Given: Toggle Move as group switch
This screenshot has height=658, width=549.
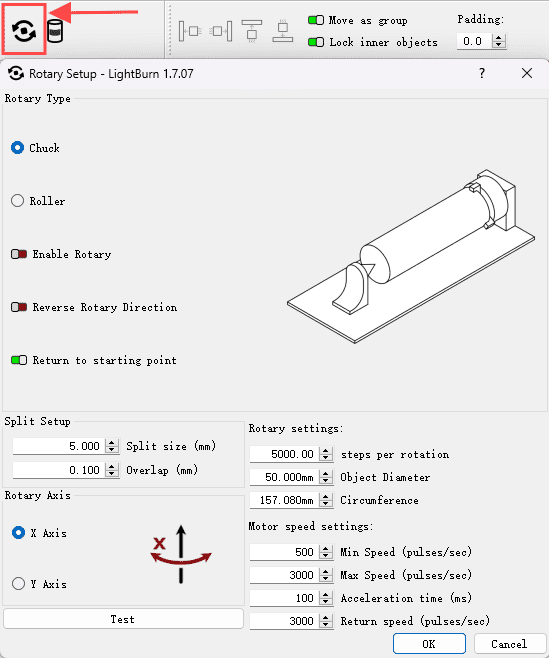Looking at the screenshot, I should tap(316, 20).
